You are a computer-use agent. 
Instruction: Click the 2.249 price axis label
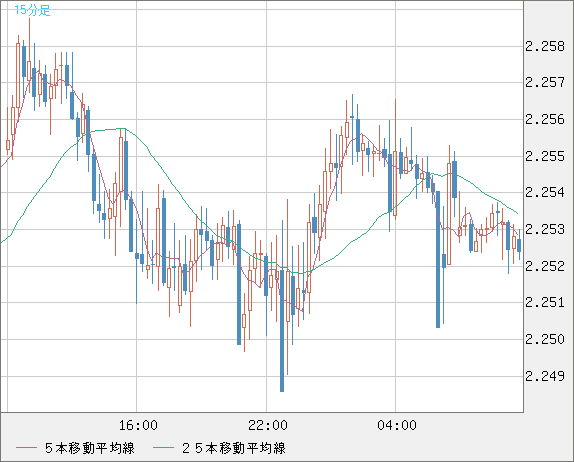point(545,376)
